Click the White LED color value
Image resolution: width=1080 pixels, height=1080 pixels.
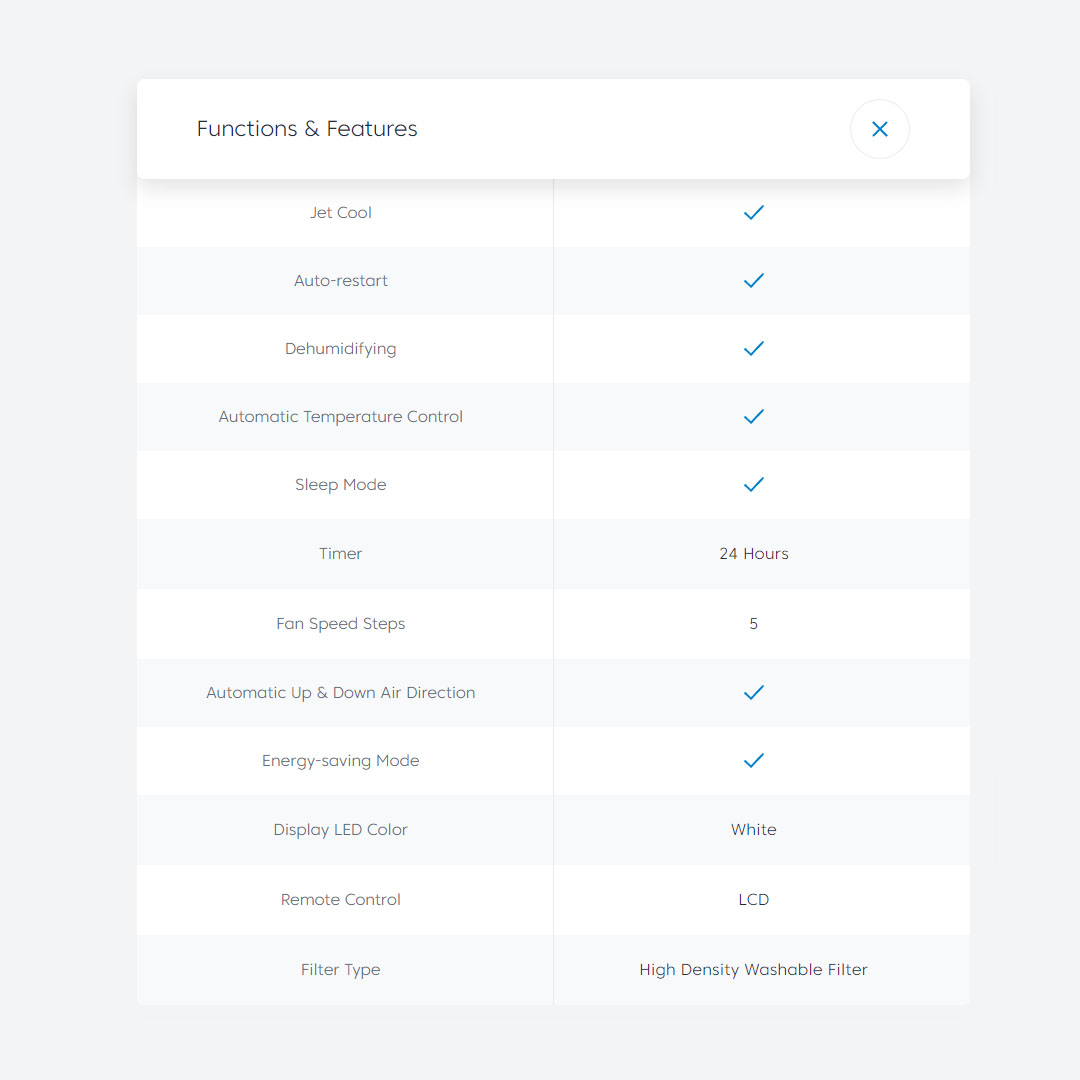(x=753, y=829)
